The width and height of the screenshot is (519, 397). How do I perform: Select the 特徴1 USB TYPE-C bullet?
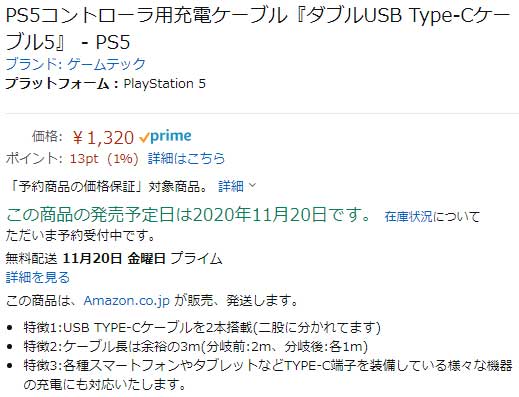coord(202,328)
